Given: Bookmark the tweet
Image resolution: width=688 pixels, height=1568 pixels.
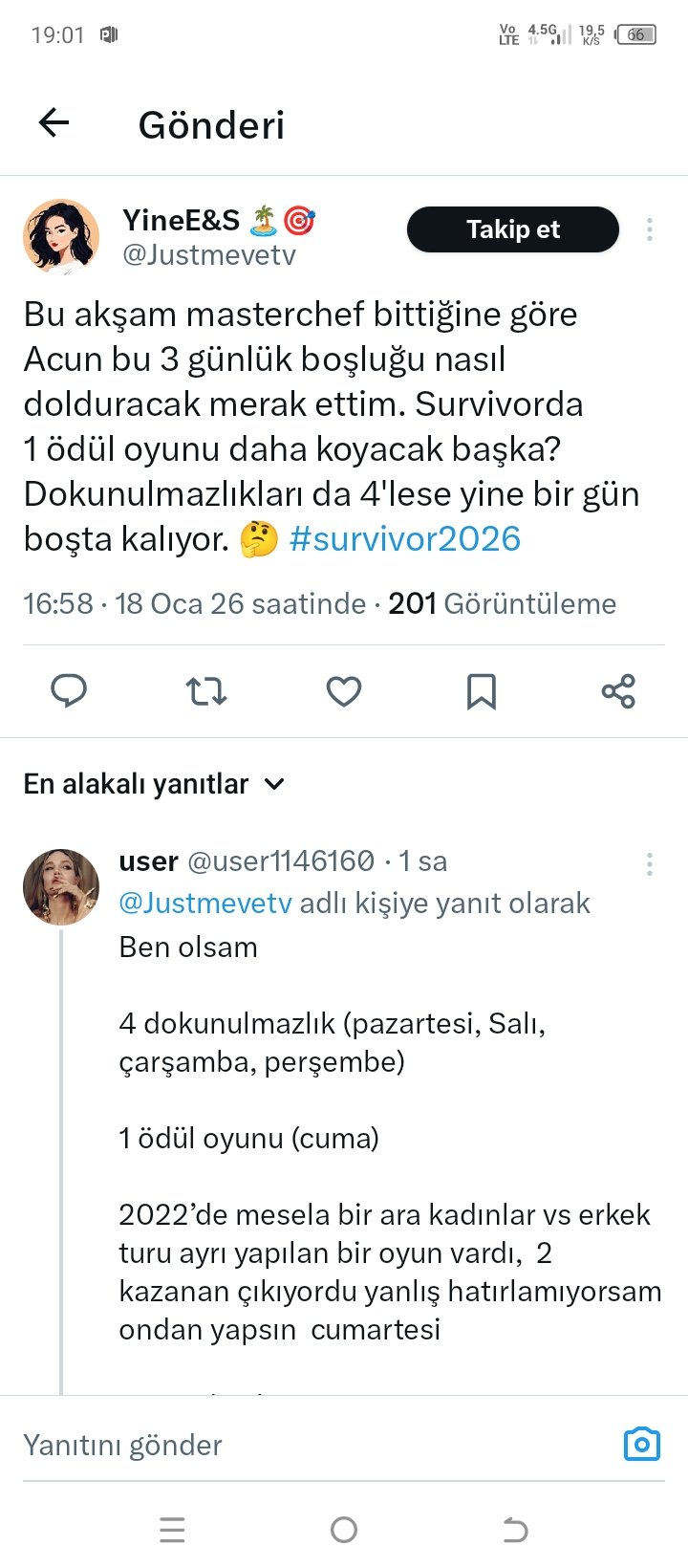Looking at the screenshot, I should (482, 690).
